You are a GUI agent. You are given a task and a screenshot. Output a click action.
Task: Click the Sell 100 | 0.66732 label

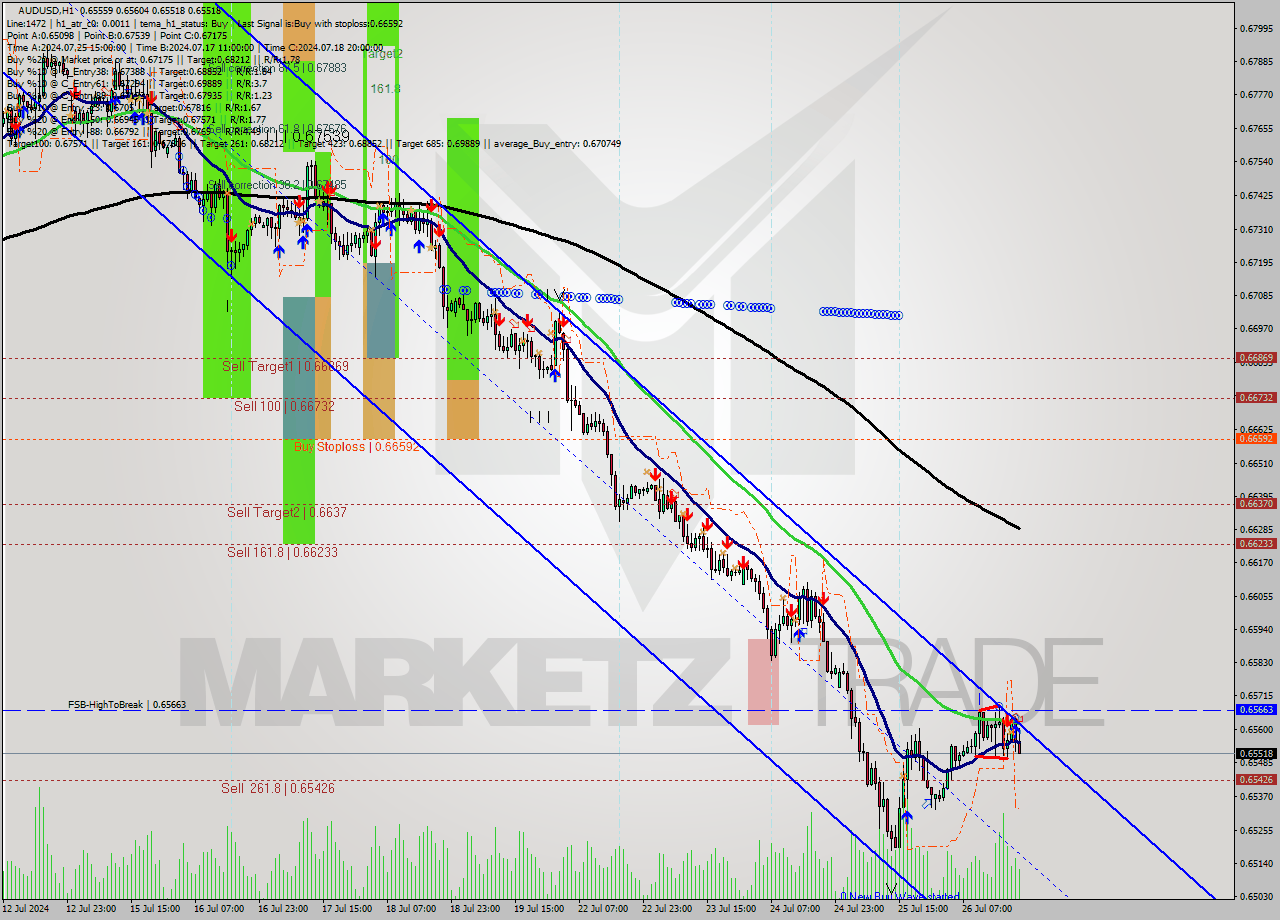click(x=284, y=406)
